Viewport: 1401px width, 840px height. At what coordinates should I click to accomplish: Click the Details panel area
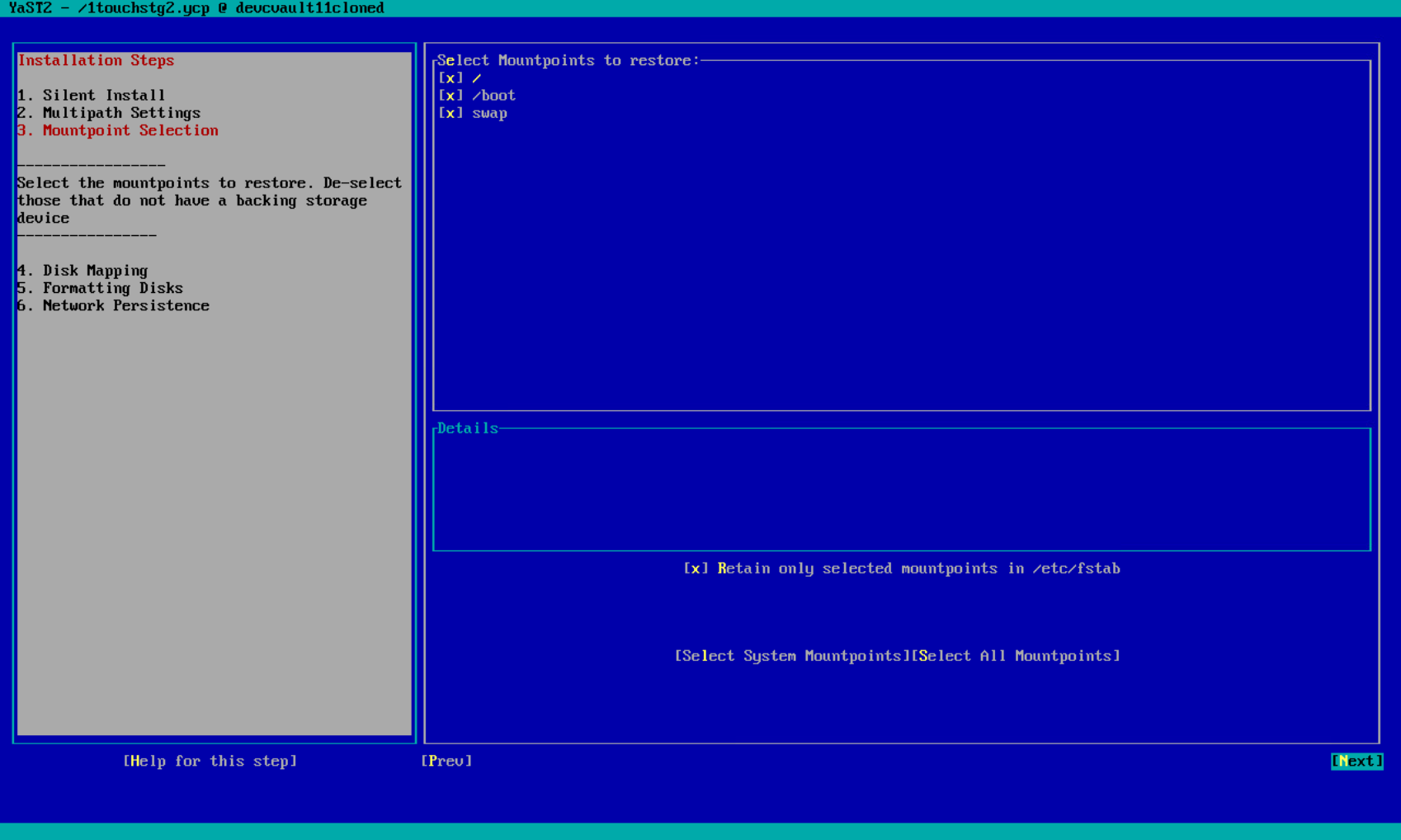tap(902, 489)
